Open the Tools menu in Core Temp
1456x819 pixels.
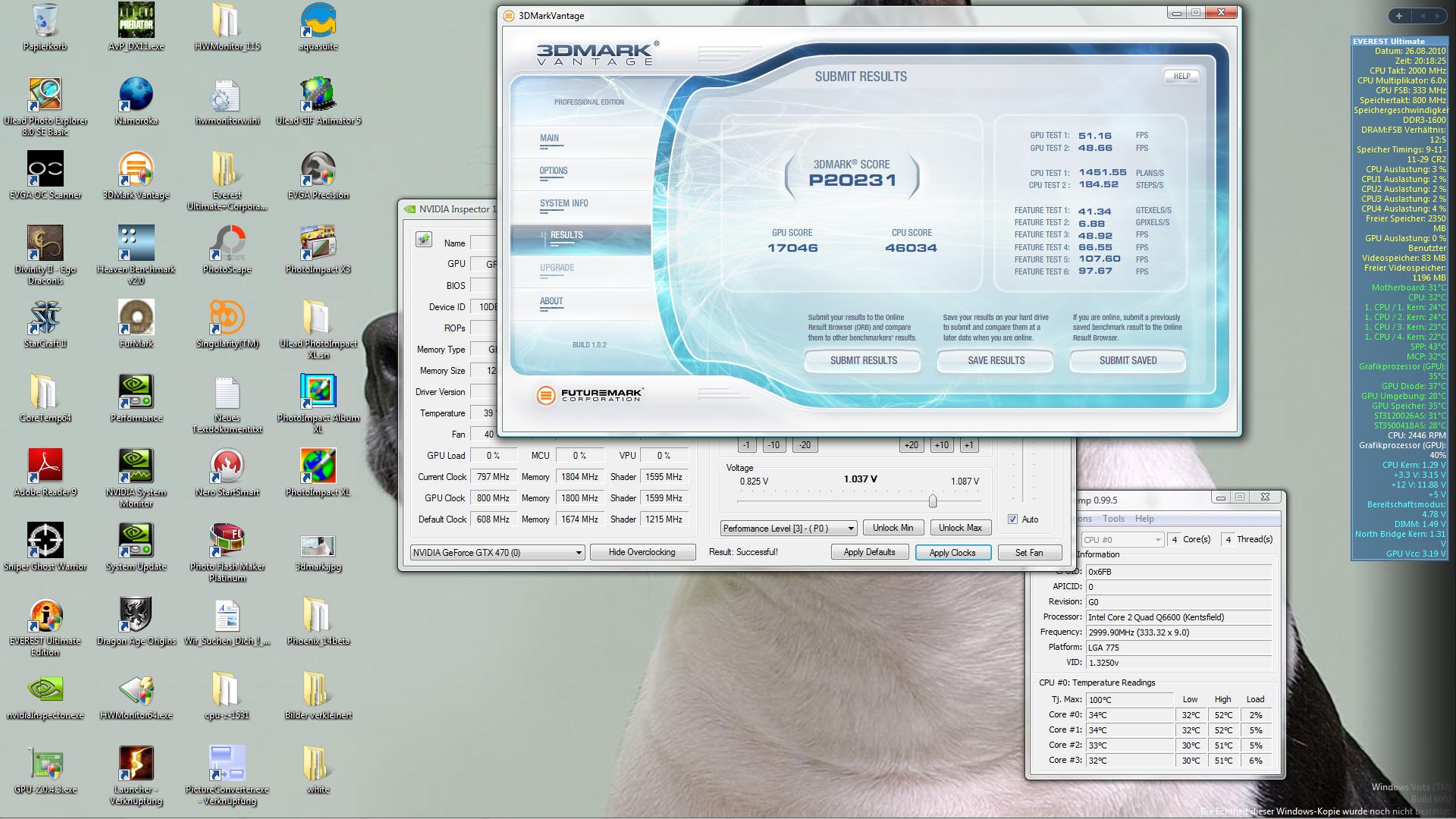point(1113,519)
